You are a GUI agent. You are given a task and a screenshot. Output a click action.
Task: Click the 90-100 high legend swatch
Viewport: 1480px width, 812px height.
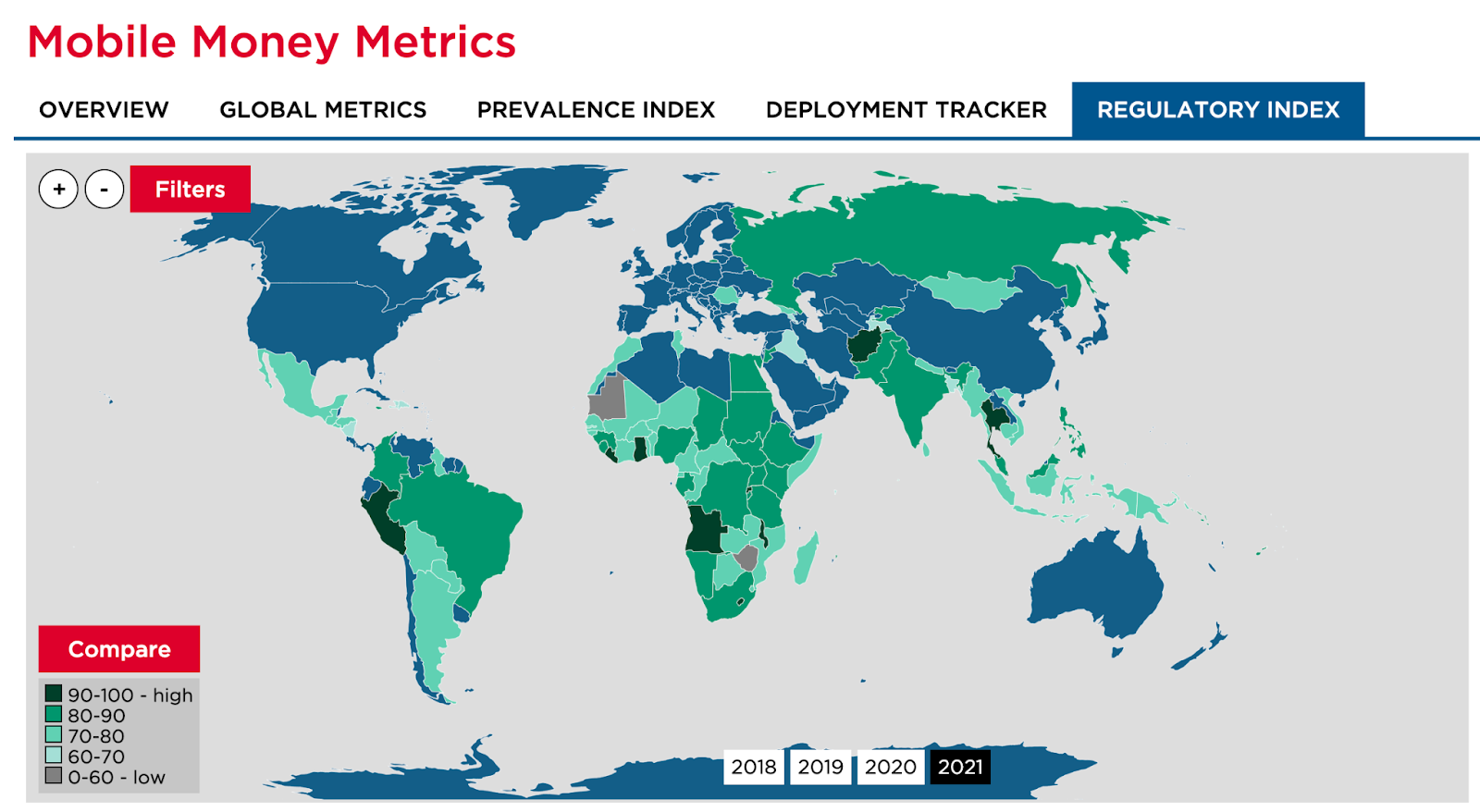(x=54, y=694)
